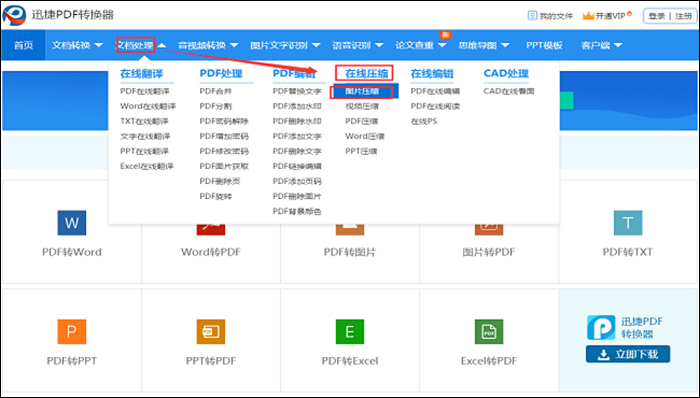Screen dimensions: 700x398
Task: Select PDF删除文字 menu entry
Action: point(297,151)
